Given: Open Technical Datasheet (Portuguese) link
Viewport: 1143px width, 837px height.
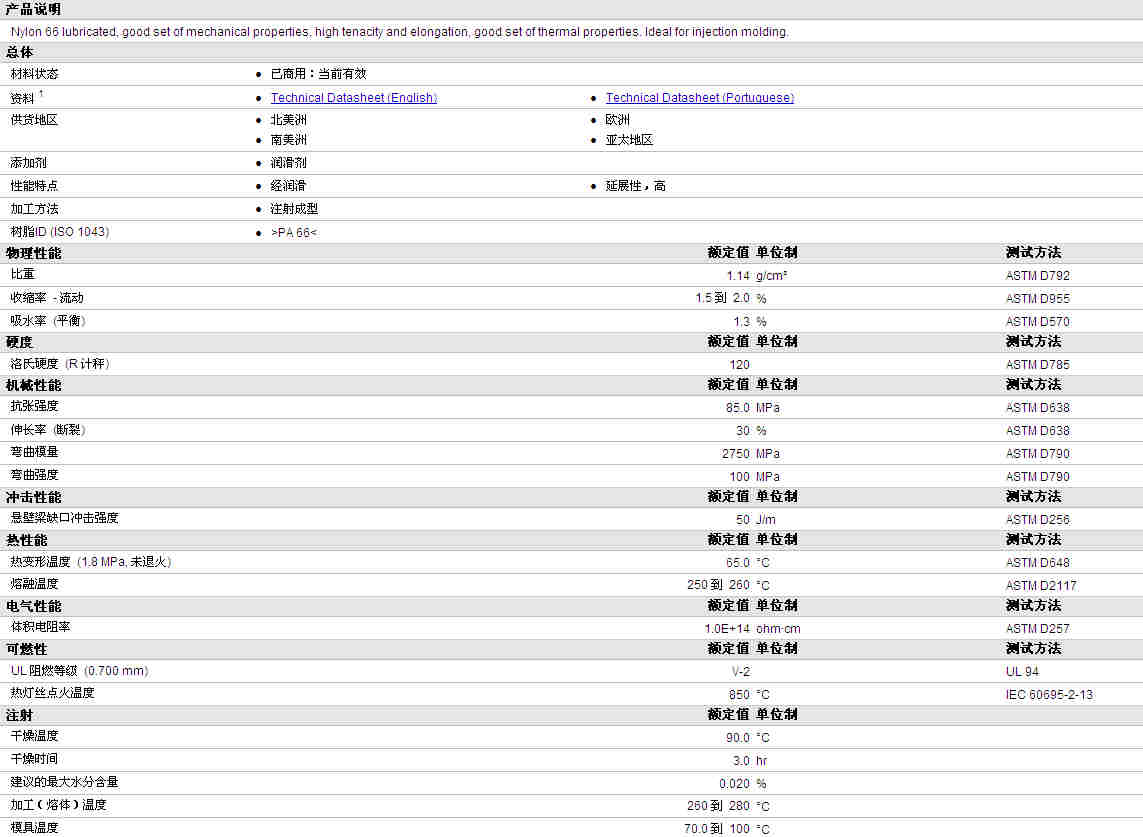Looking at the screenshot, I should (700, 98).
